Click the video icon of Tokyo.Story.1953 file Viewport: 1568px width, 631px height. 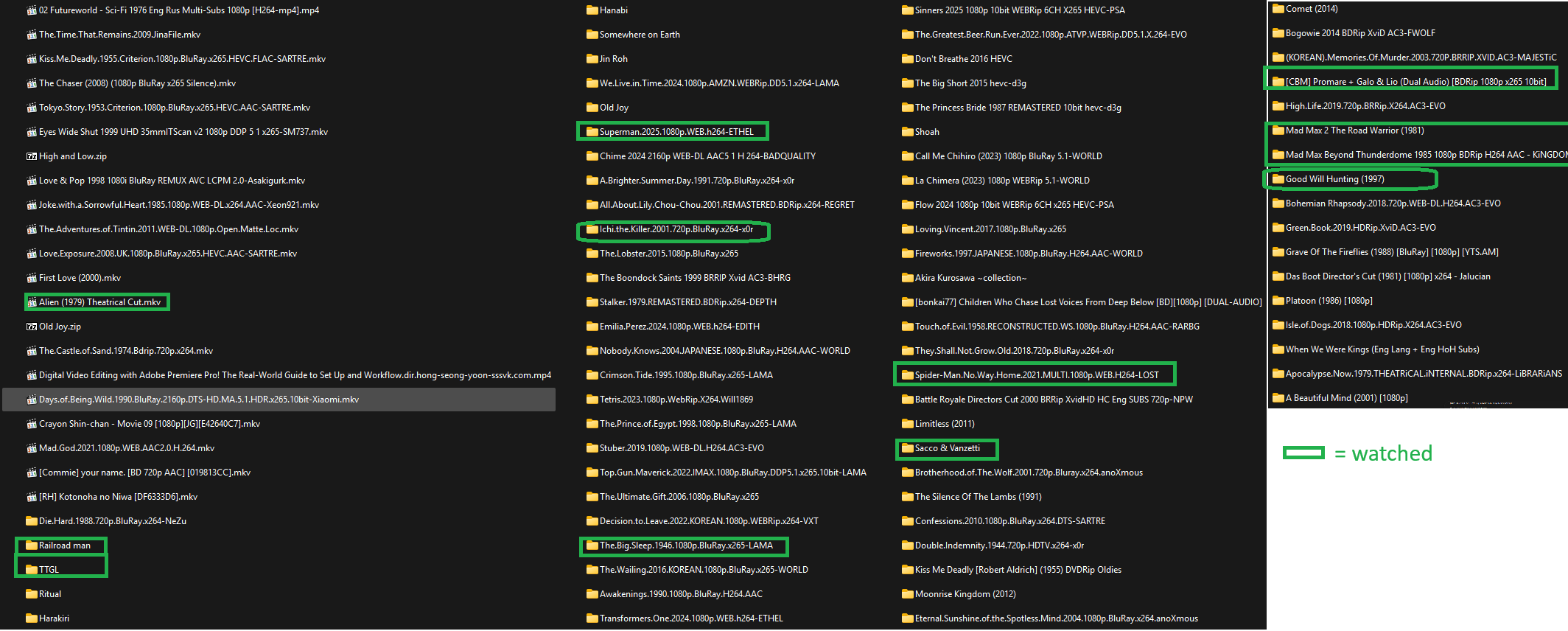click(32, 108)
